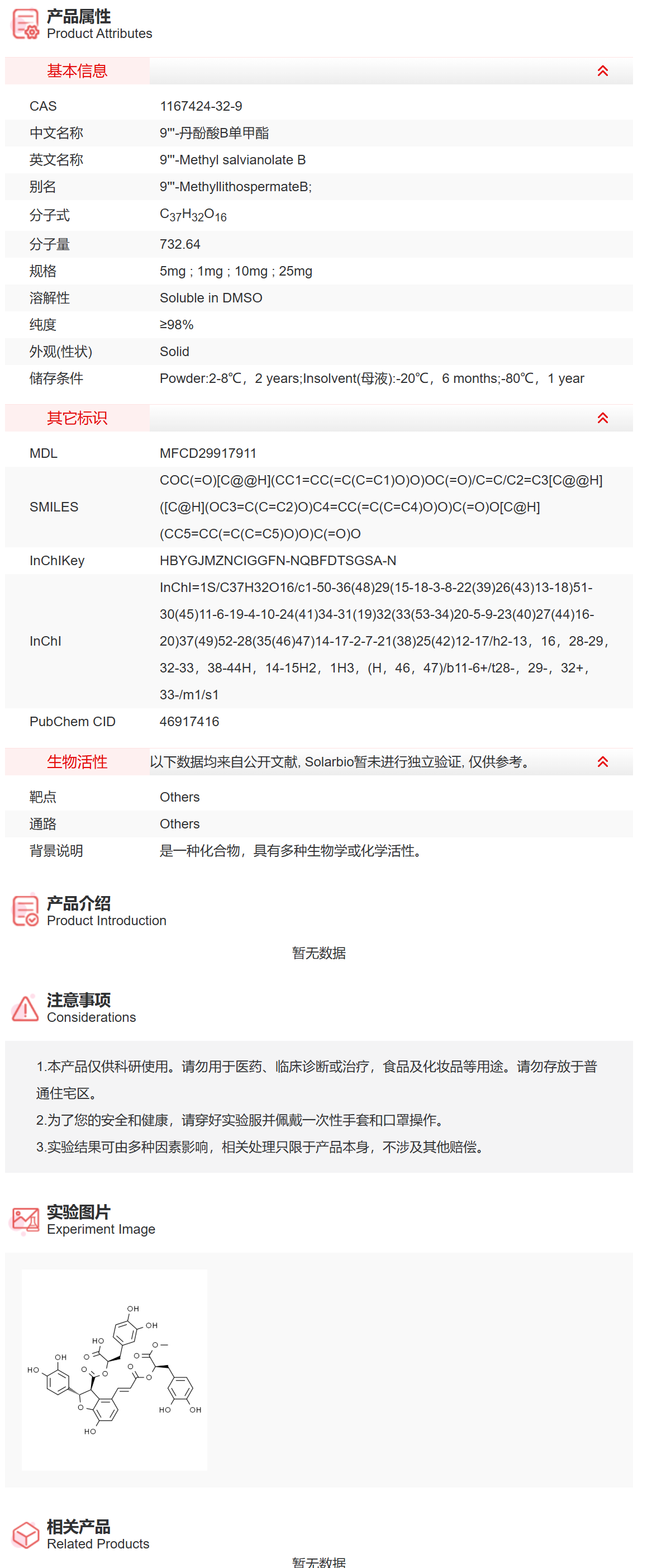Click the SMILES string value
Screen dimensions: 647x1568
(381, 506)
